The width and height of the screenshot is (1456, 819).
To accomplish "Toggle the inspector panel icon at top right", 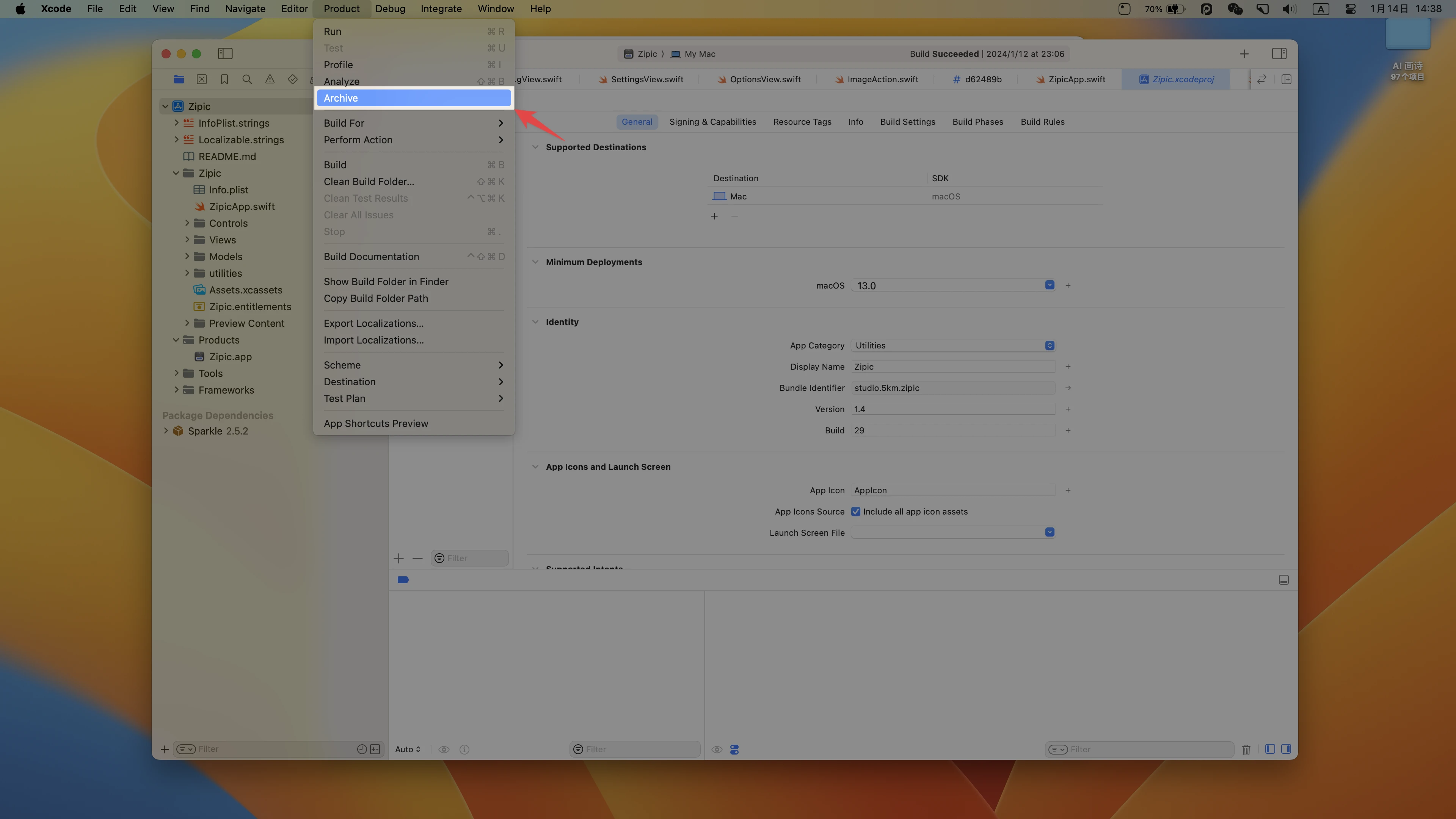I will click(1279, 54).
